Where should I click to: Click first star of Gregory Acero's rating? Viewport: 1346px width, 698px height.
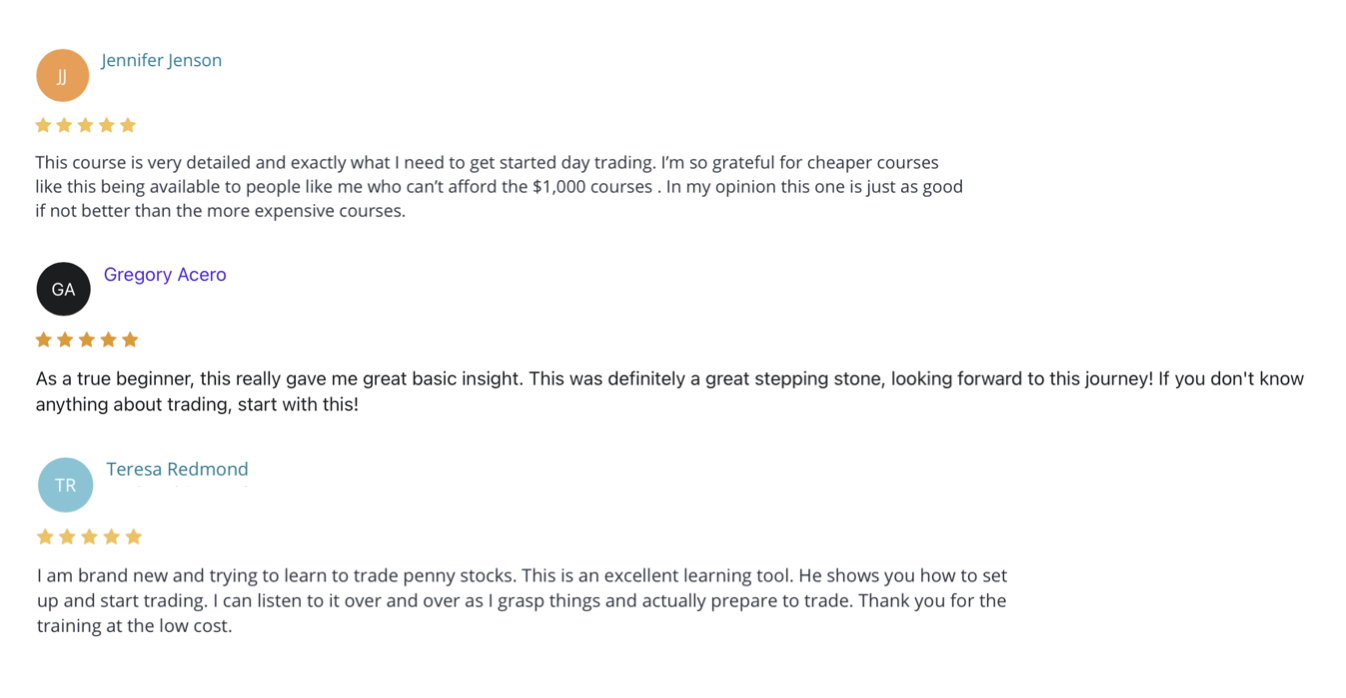click(44, 339)
